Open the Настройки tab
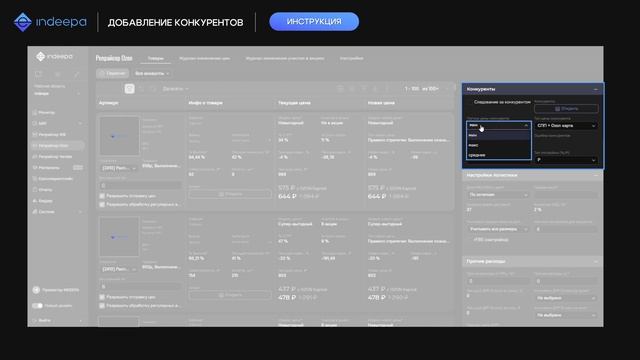The width and height of the screenshot is (640, 360). 351,58
